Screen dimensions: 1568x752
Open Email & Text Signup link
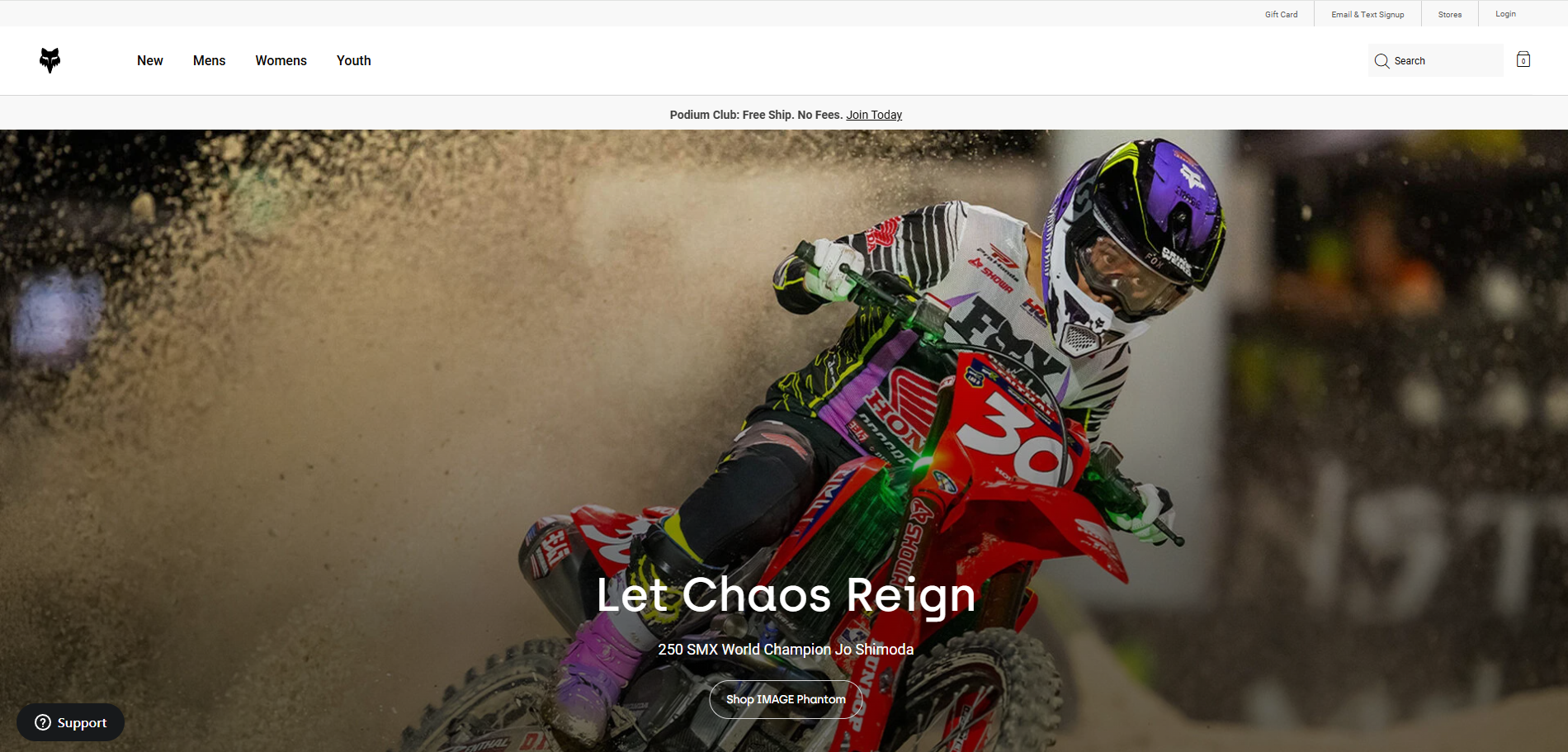[1367, 14]
